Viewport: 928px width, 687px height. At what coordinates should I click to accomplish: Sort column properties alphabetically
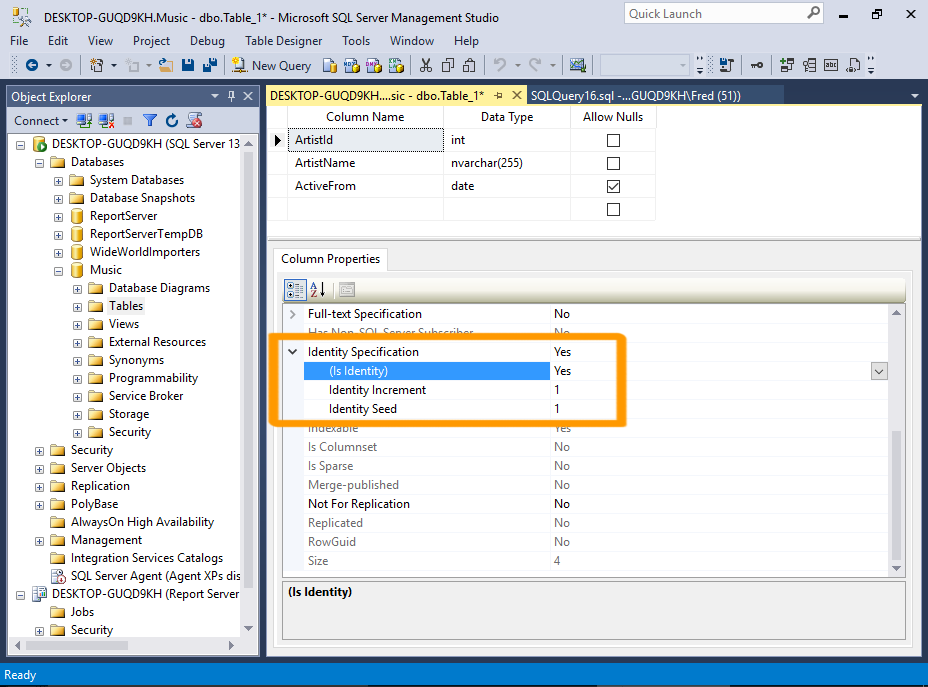[x=318, y=290]
